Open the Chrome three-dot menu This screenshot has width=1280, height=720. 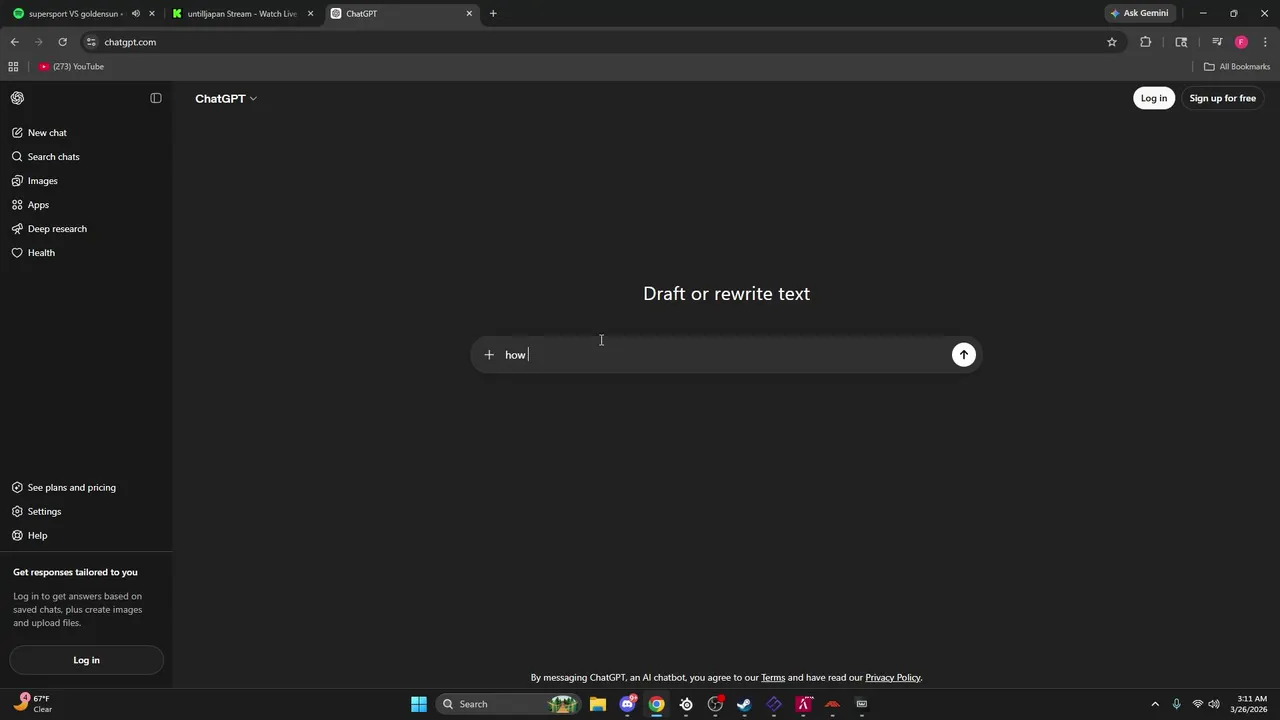click(1266, 42)
